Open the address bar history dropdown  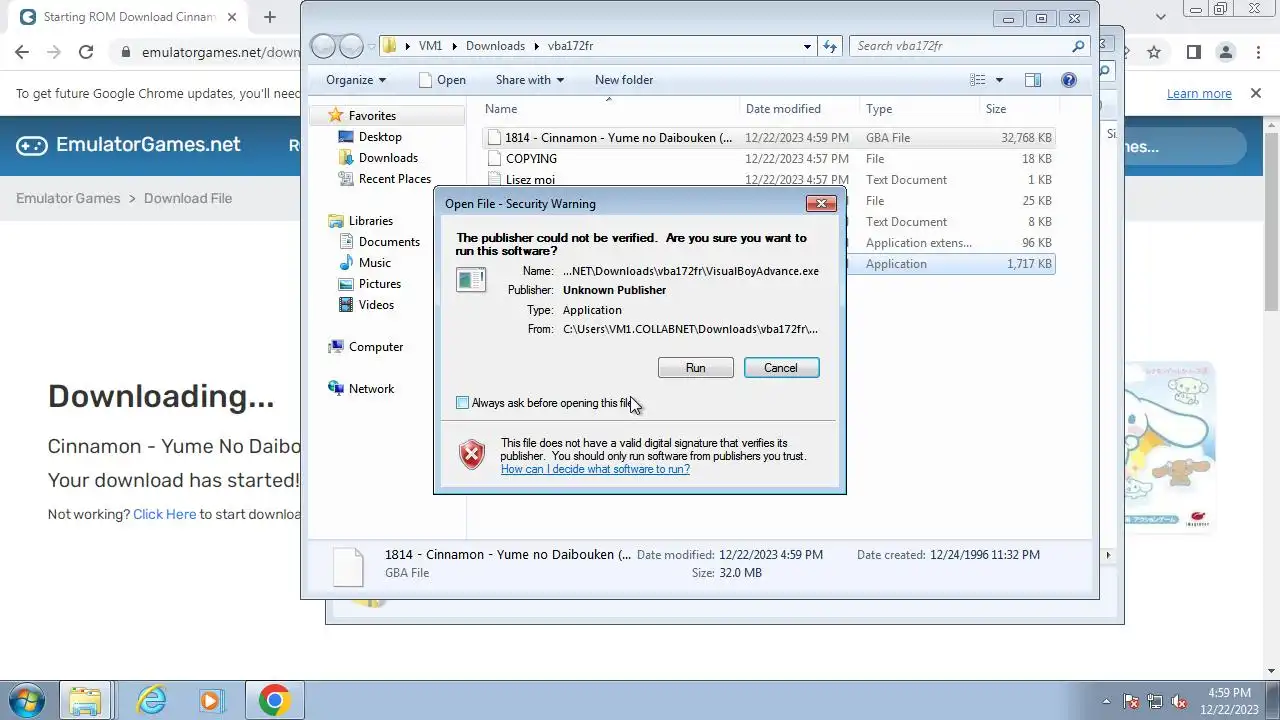[x=808, y=46]
